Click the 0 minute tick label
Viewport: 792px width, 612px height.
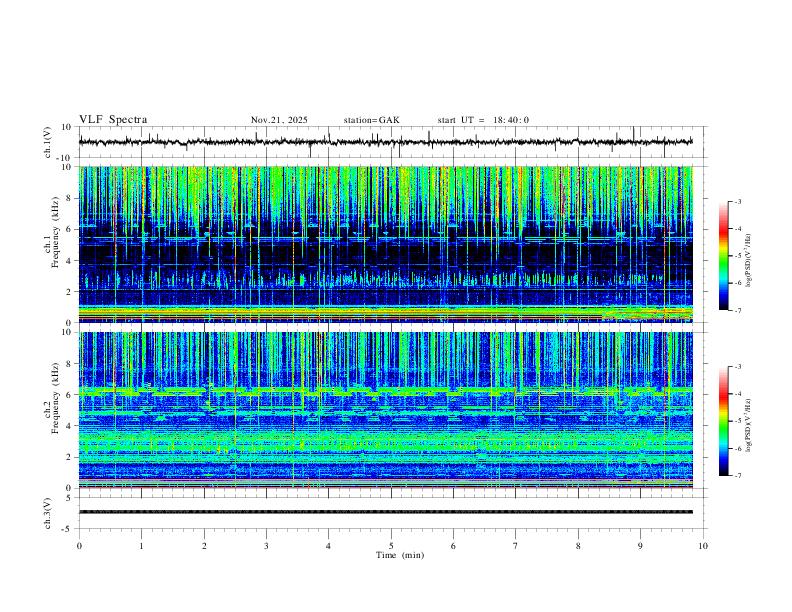pos(79,546)
